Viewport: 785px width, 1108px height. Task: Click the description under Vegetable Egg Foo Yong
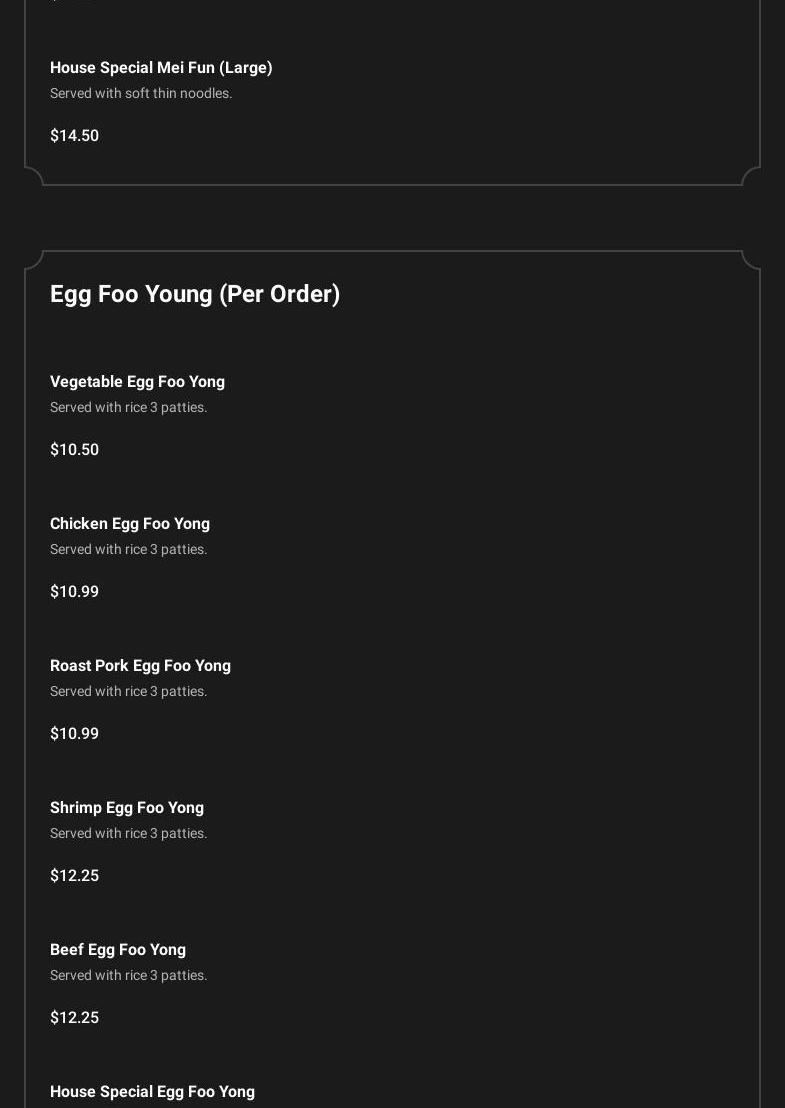129,407
